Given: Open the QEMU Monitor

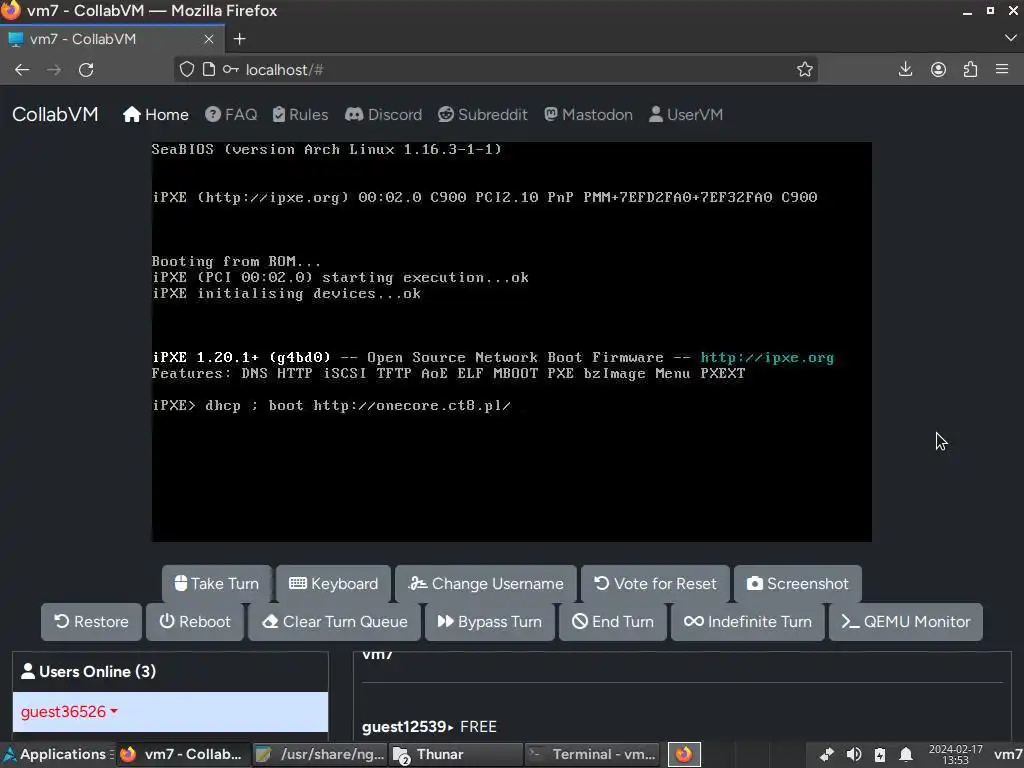Looking at the screenshot, I should 906,622.
